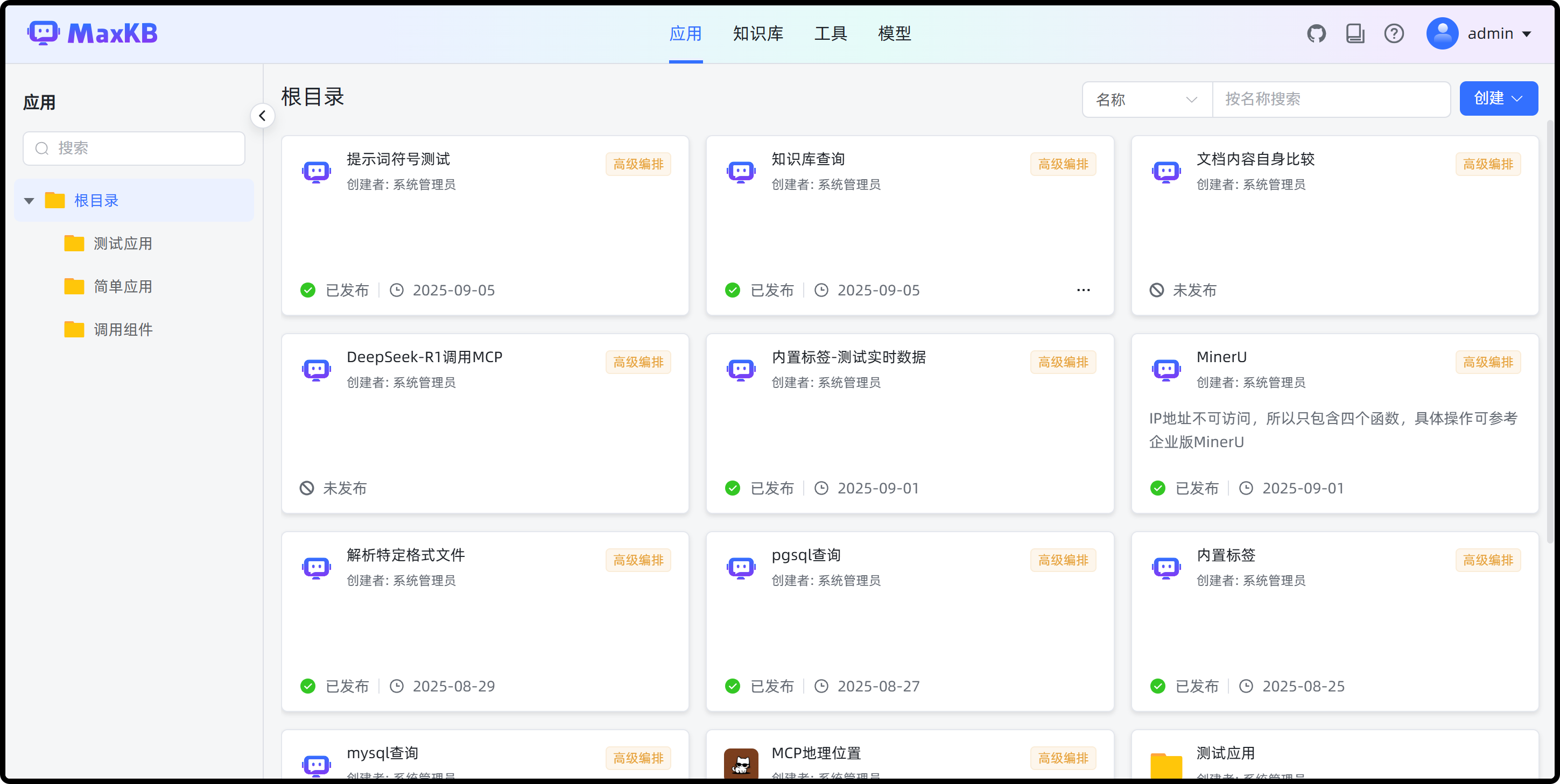1560x784 pixels.
Task: Click date 2025-08-27 on pgsql查询 card
Action: (878, 687)
